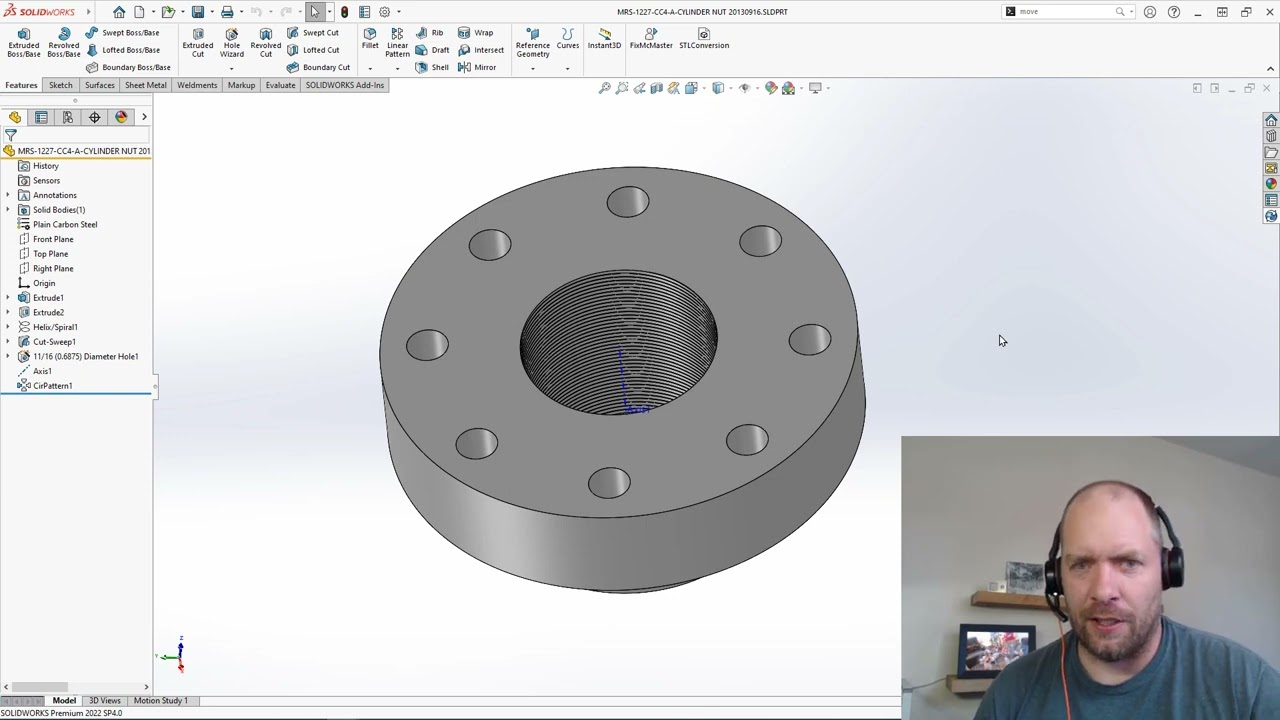Open Options gear dropdown arrow
The image size is (1280, 720).
[399, 12]
